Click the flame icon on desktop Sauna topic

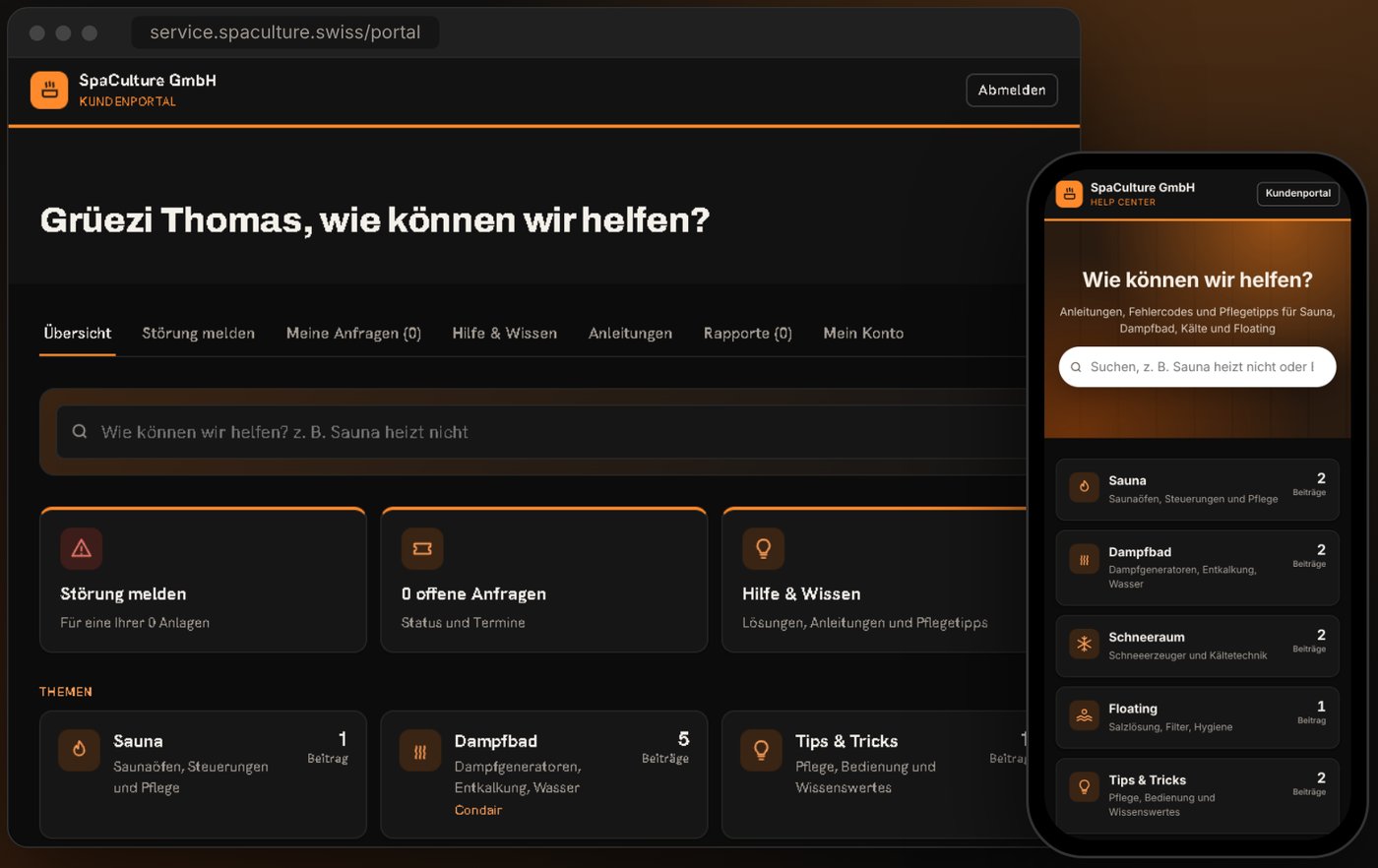point(79,750)
